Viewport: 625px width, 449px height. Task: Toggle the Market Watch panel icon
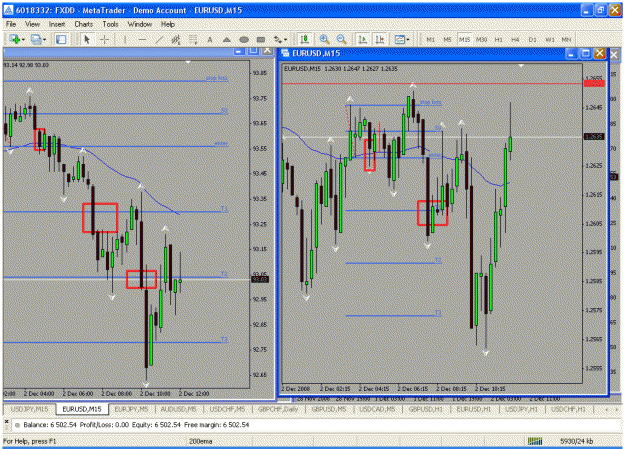61,39
